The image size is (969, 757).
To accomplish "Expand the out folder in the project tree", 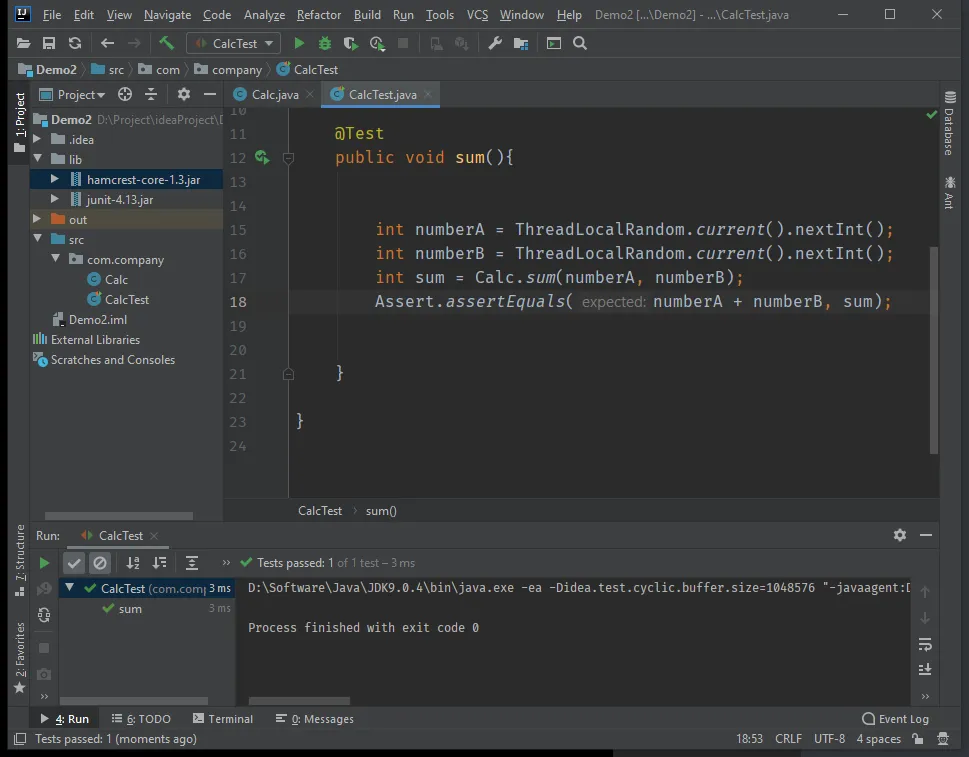I will point(38,220).
